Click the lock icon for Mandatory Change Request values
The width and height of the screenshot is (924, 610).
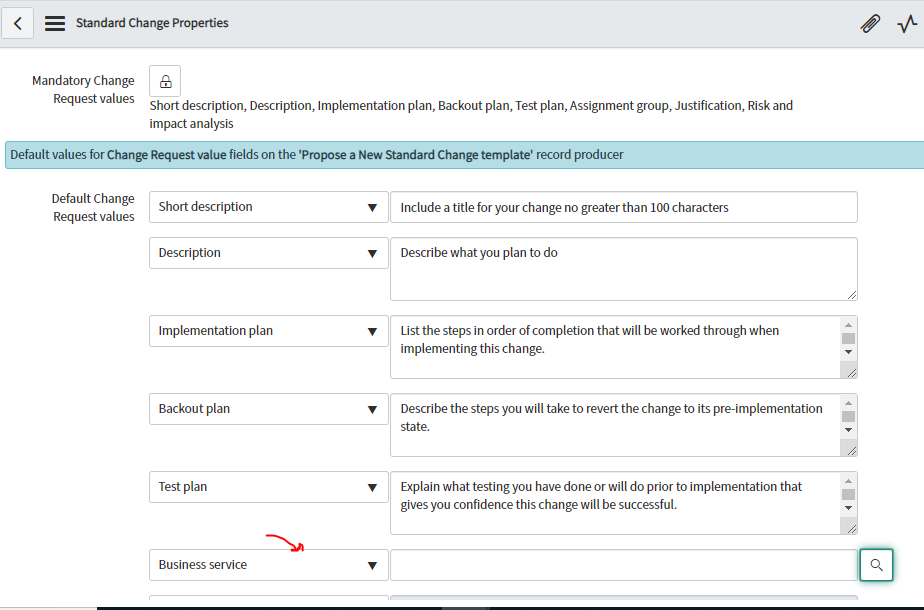click(x=164, y=81)
